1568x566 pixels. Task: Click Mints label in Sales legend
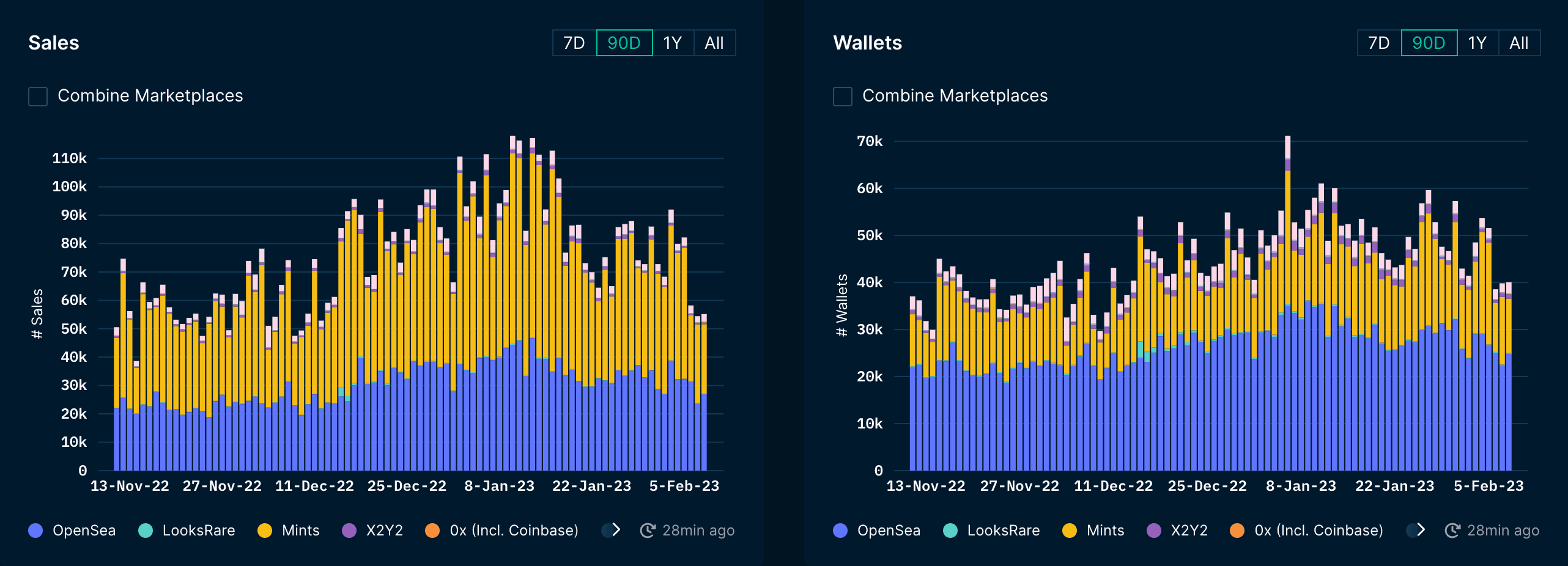point(301,531)
